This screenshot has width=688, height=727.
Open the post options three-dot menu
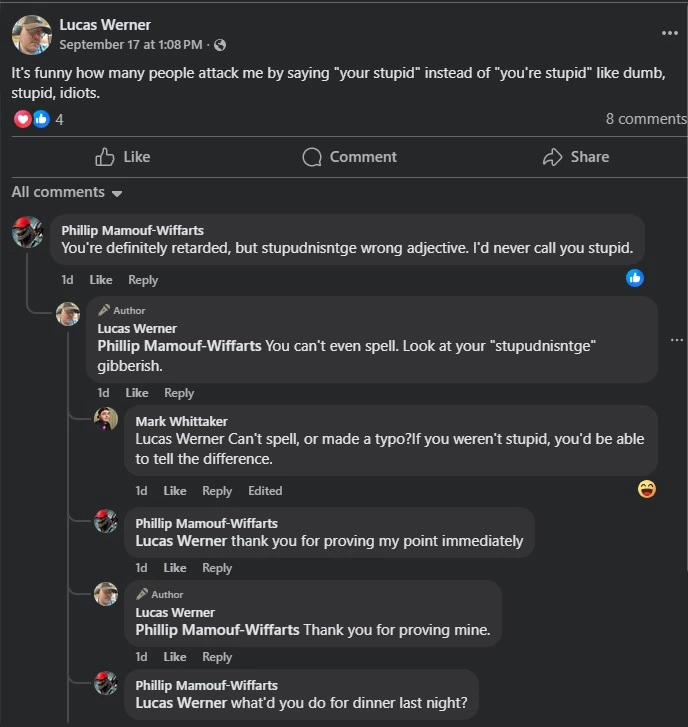pos(669,33)
